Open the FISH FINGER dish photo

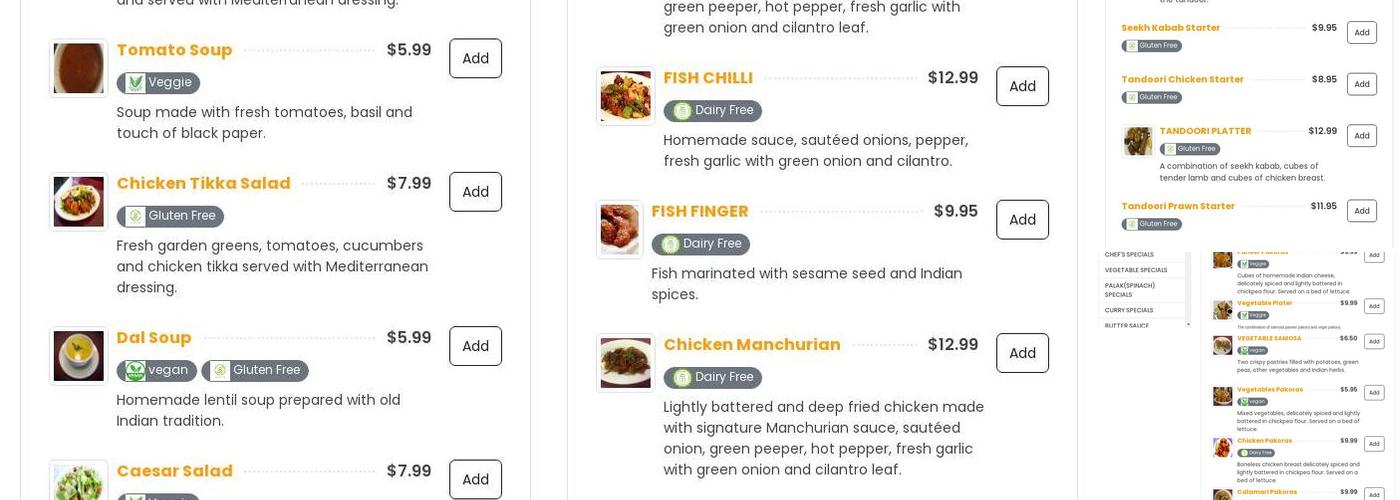coord(619,229)
